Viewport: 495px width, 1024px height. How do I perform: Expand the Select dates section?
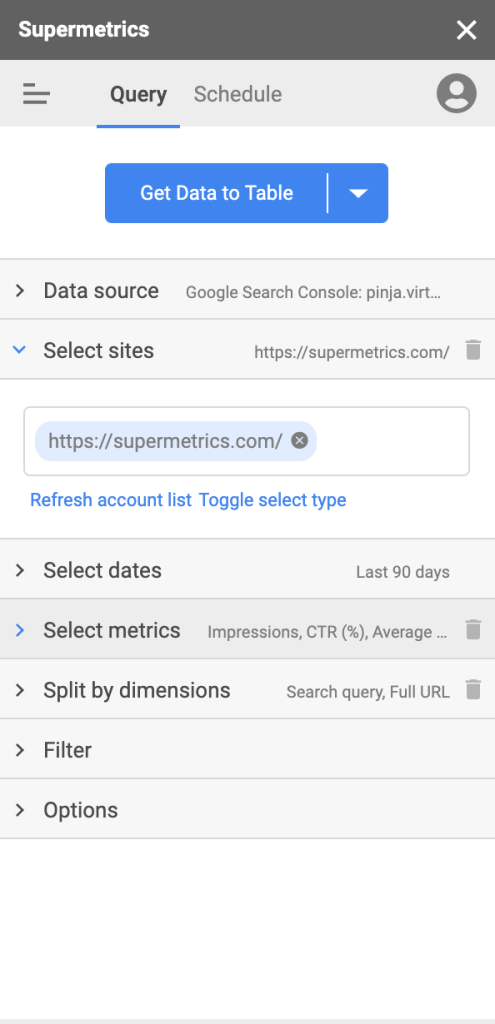[248, 569]
